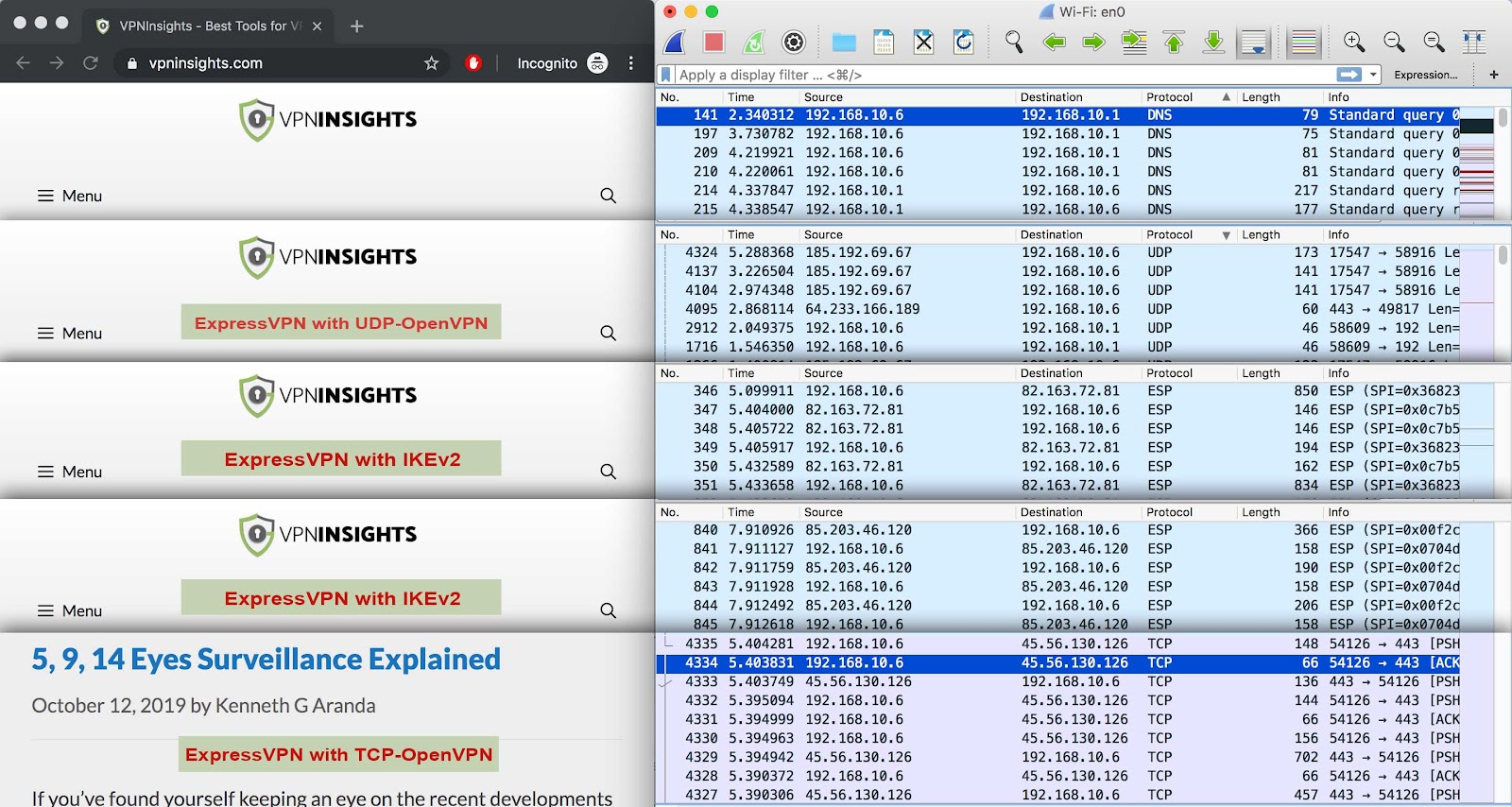Reset Wireshark text to normal size

pos(1434,42)
